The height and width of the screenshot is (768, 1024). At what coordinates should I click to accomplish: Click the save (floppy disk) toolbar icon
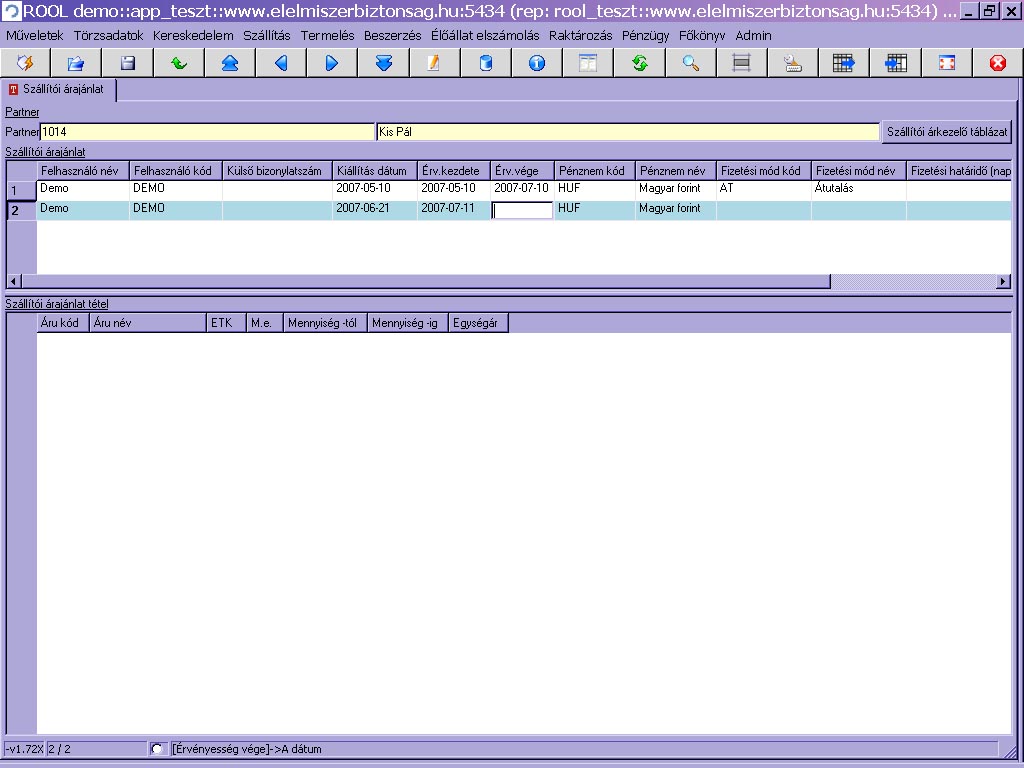click(128, 63)
